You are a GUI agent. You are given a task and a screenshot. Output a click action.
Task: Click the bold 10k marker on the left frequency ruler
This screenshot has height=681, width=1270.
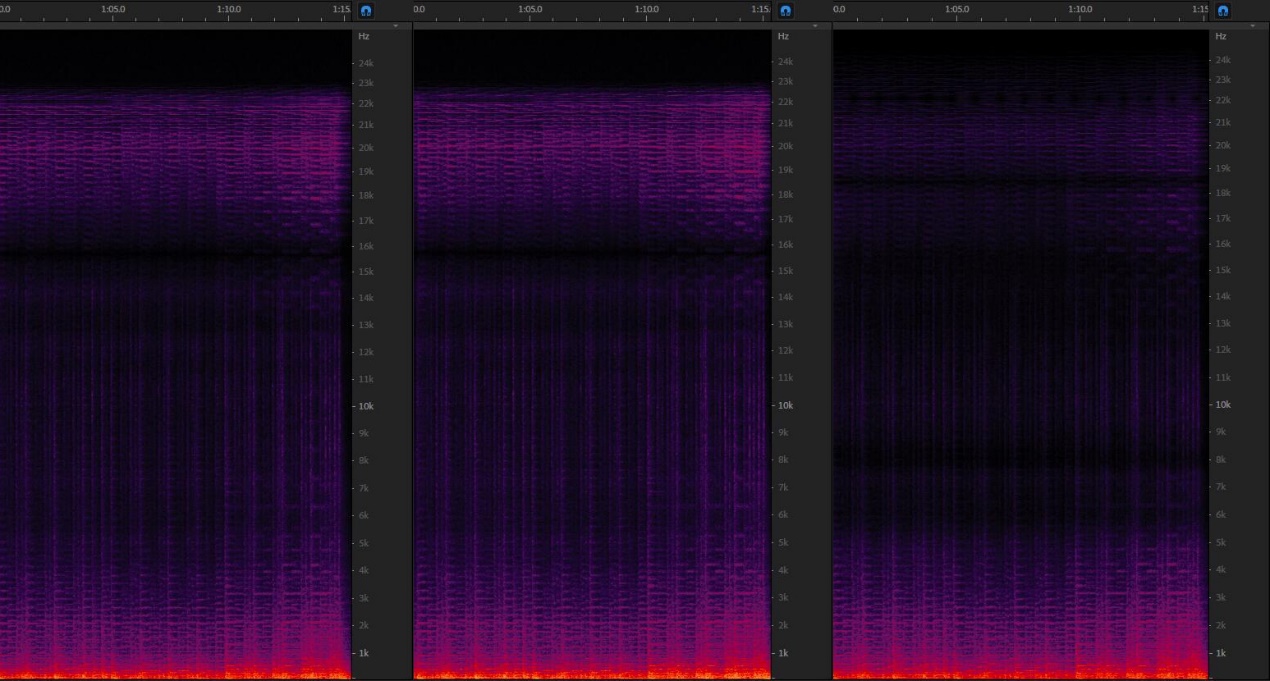366,405
